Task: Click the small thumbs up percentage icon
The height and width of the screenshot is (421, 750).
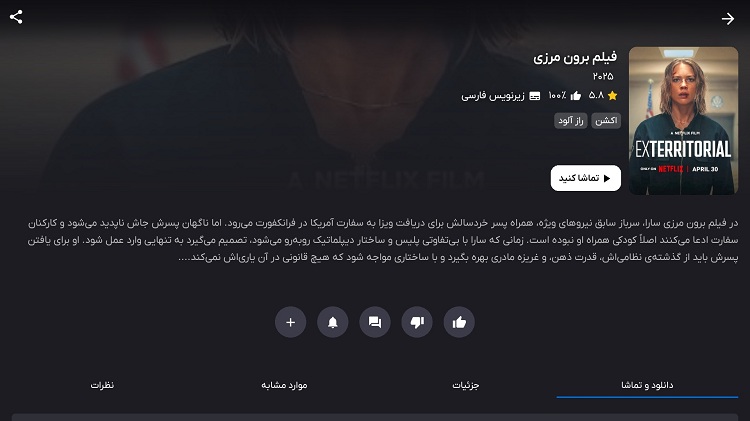Action: coord(576,96)
